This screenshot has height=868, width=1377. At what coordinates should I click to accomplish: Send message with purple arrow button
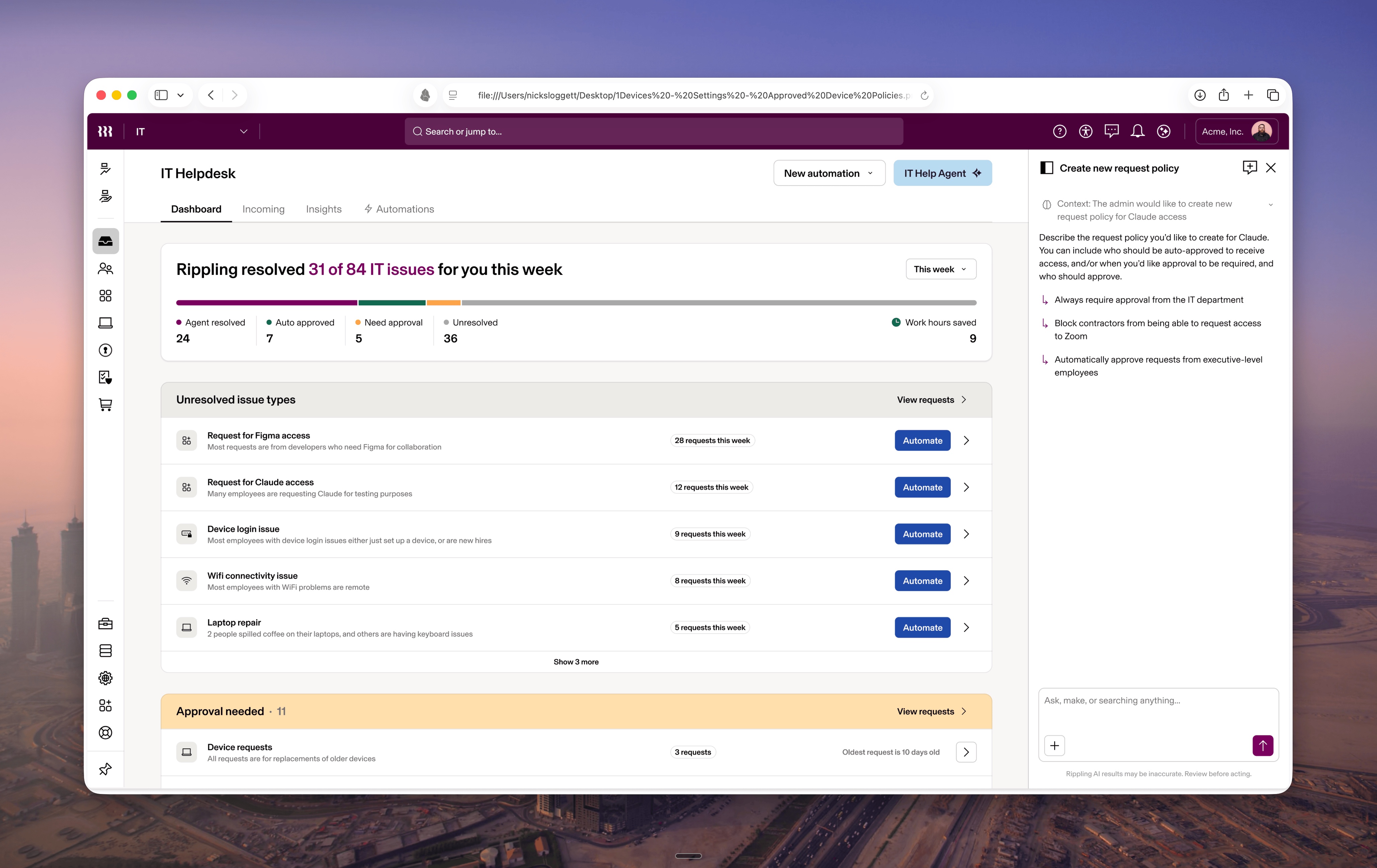tap(1262, 746)
